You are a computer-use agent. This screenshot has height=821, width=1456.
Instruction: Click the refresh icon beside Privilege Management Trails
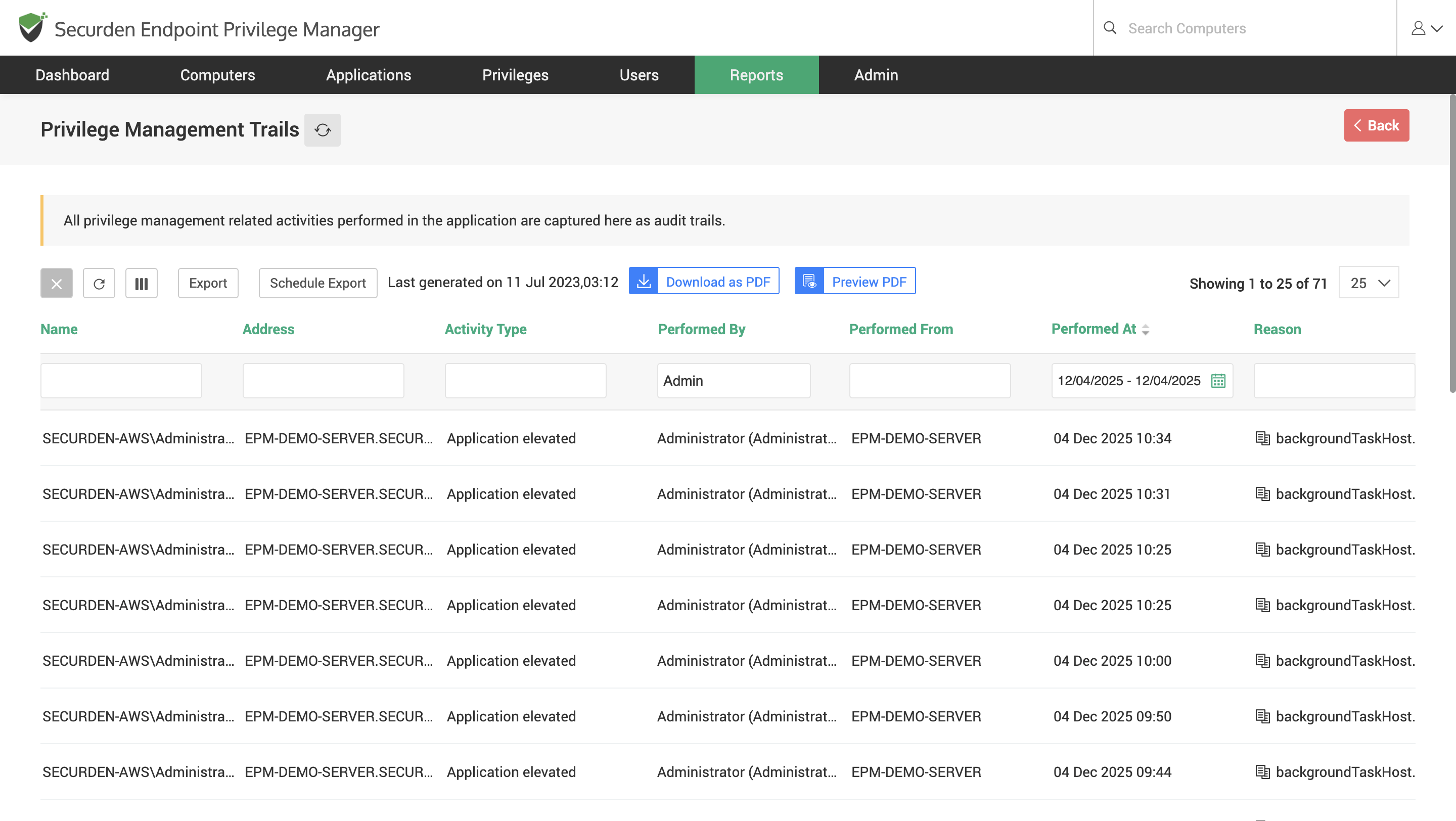[322, 130]
